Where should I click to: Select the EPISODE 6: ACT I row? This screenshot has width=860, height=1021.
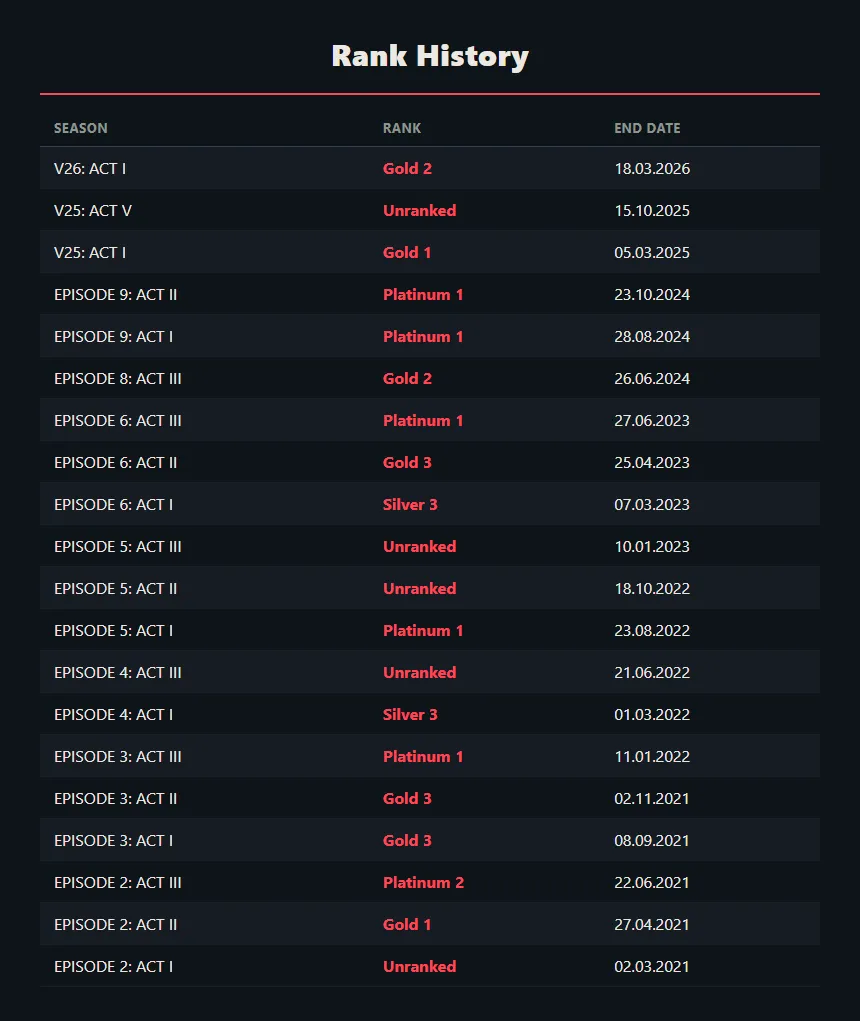pos(430,505)
